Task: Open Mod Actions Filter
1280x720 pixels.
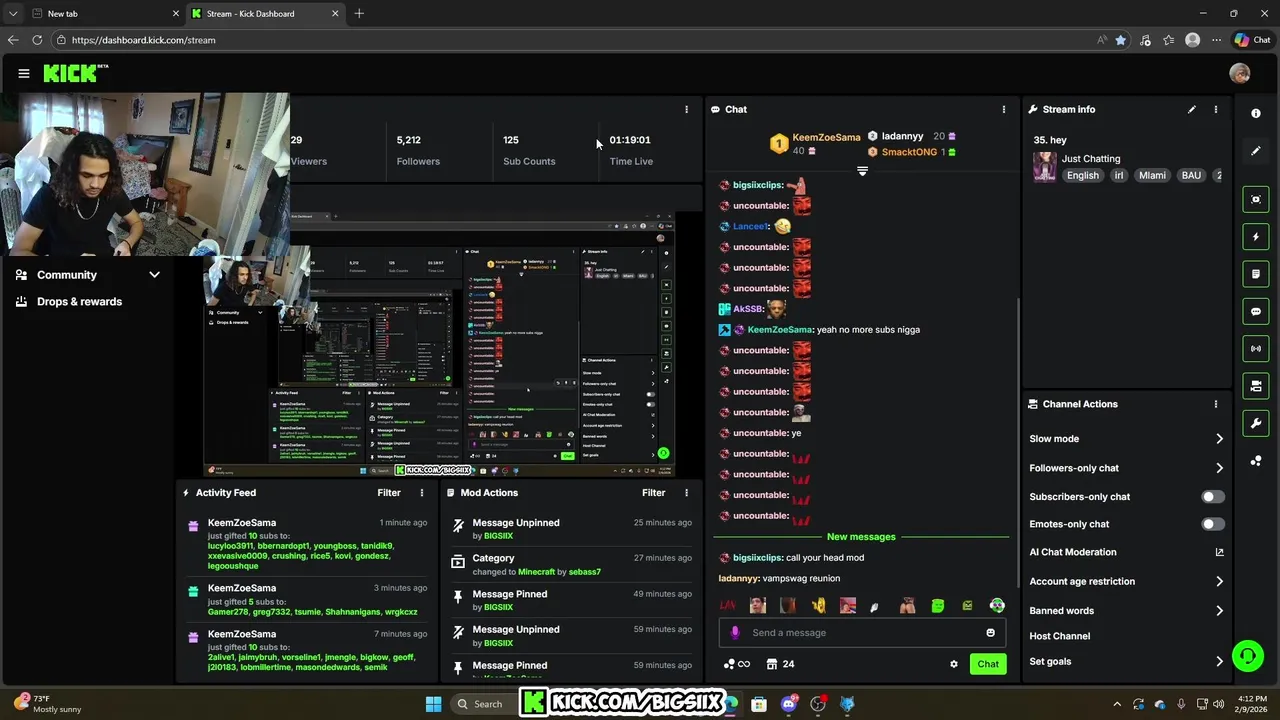Action: coord(653,492)
